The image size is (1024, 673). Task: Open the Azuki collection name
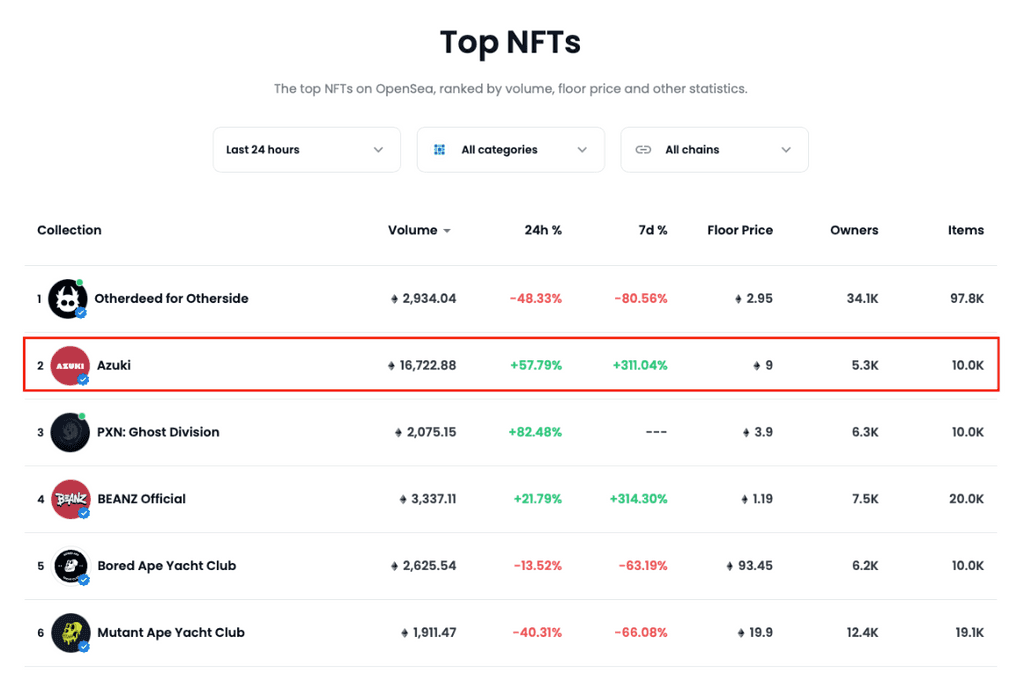pyautogui.click(x=114, y=366)
